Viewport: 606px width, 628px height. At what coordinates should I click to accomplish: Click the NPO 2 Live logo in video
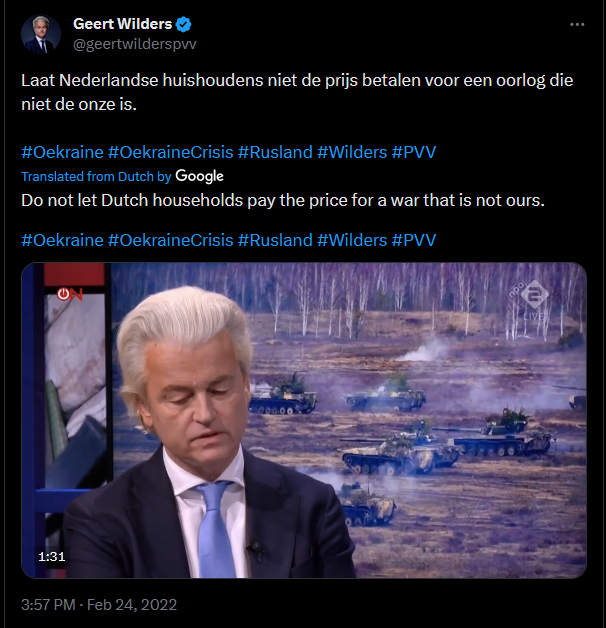[529, 299]
